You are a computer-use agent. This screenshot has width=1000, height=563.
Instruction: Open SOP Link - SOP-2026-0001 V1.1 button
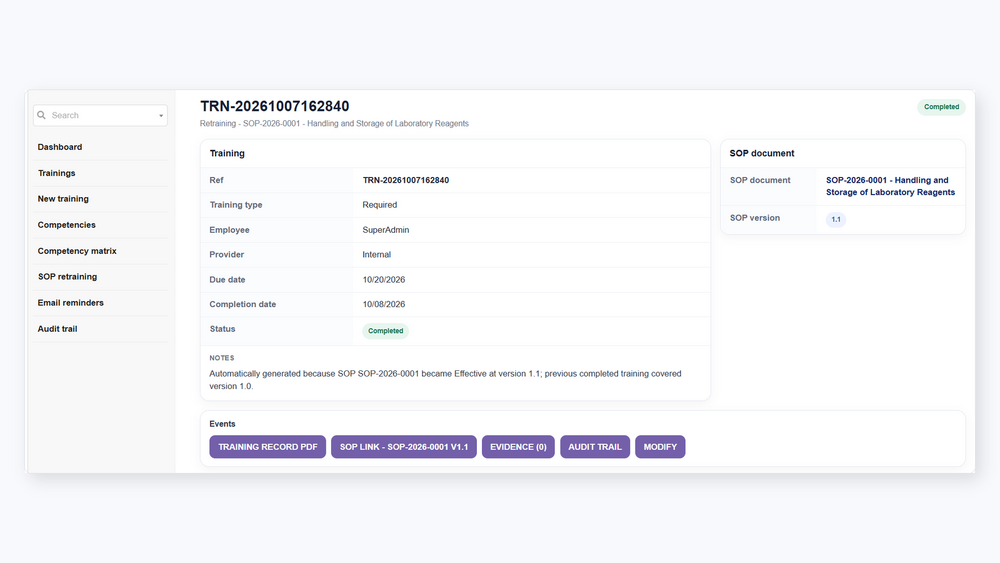pos(404,447)
